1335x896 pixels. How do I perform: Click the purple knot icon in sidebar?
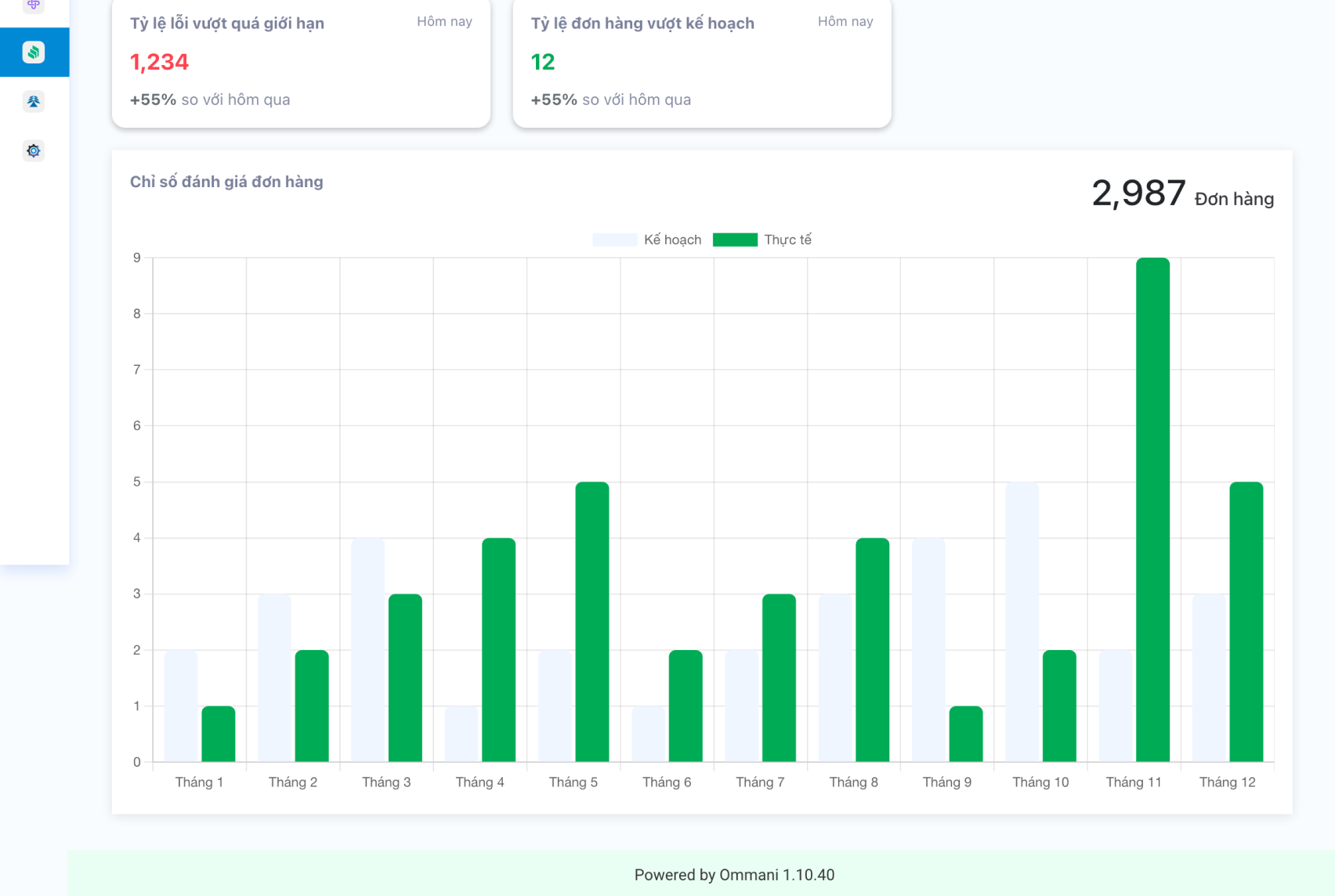(x=34, y=5)
